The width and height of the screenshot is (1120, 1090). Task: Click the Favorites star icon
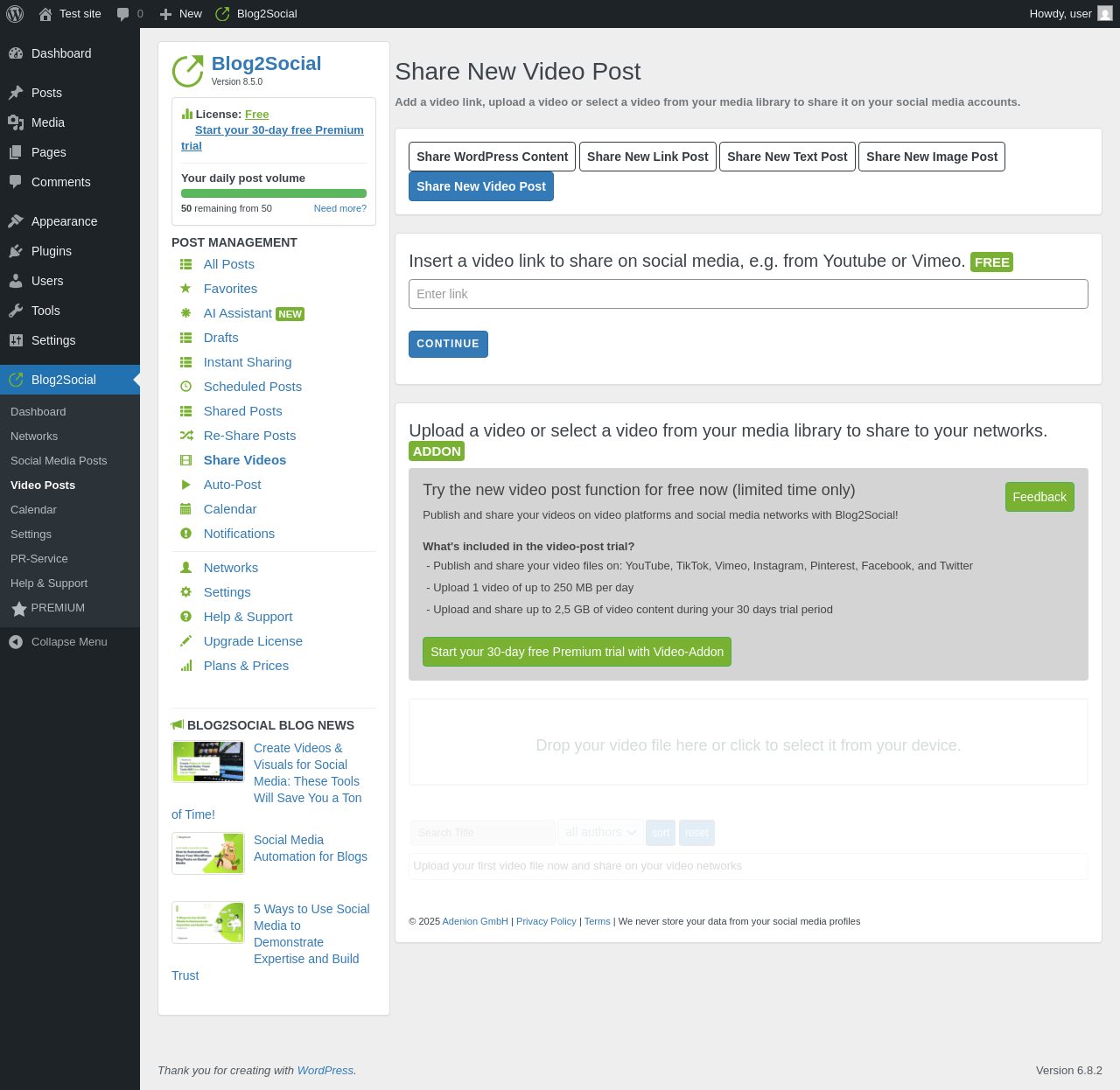pyautogui.click(x=185, y=289)
